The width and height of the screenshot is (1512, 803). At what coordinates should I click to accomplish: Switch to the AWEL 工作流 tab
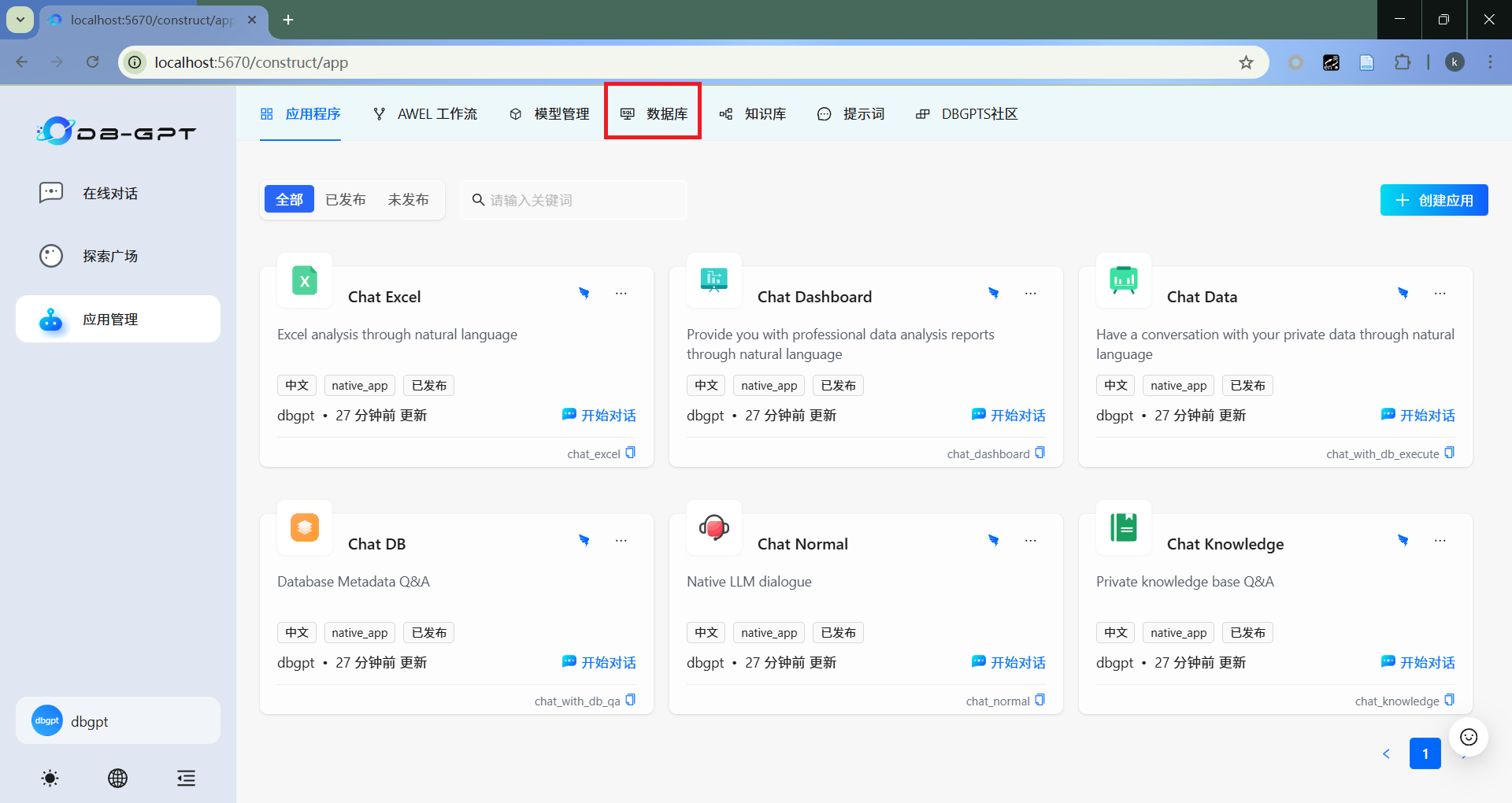tap(425, 114)
